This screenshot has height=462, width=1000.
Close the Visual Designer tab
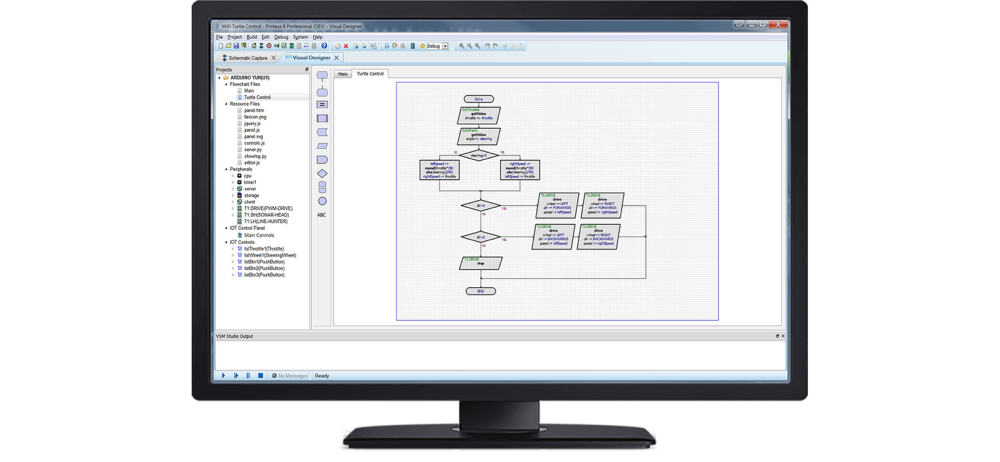click(337, 58)
